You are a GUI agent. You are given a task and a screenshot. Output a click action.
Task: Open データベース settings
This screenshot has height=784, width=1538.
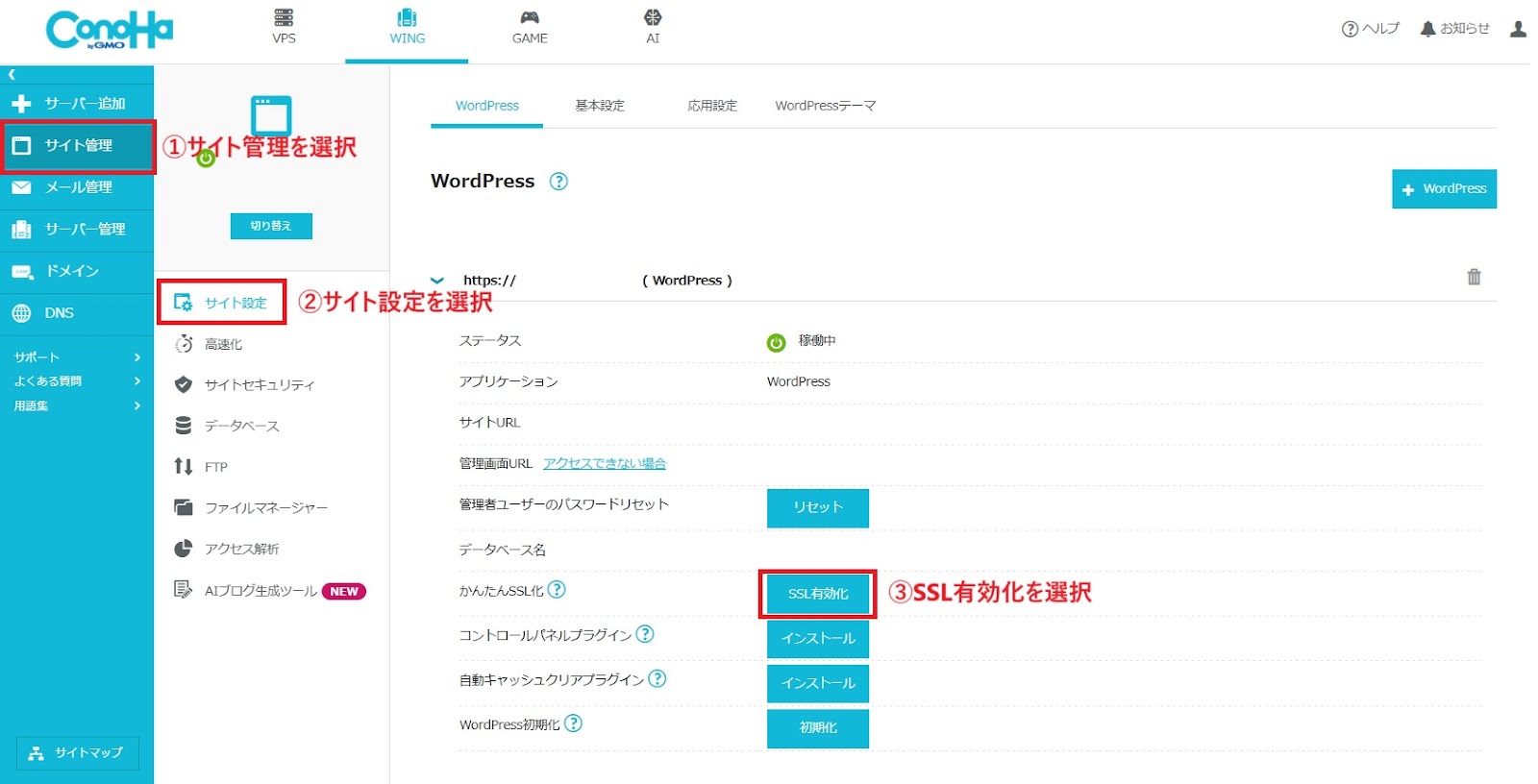[x=227, y=426]
